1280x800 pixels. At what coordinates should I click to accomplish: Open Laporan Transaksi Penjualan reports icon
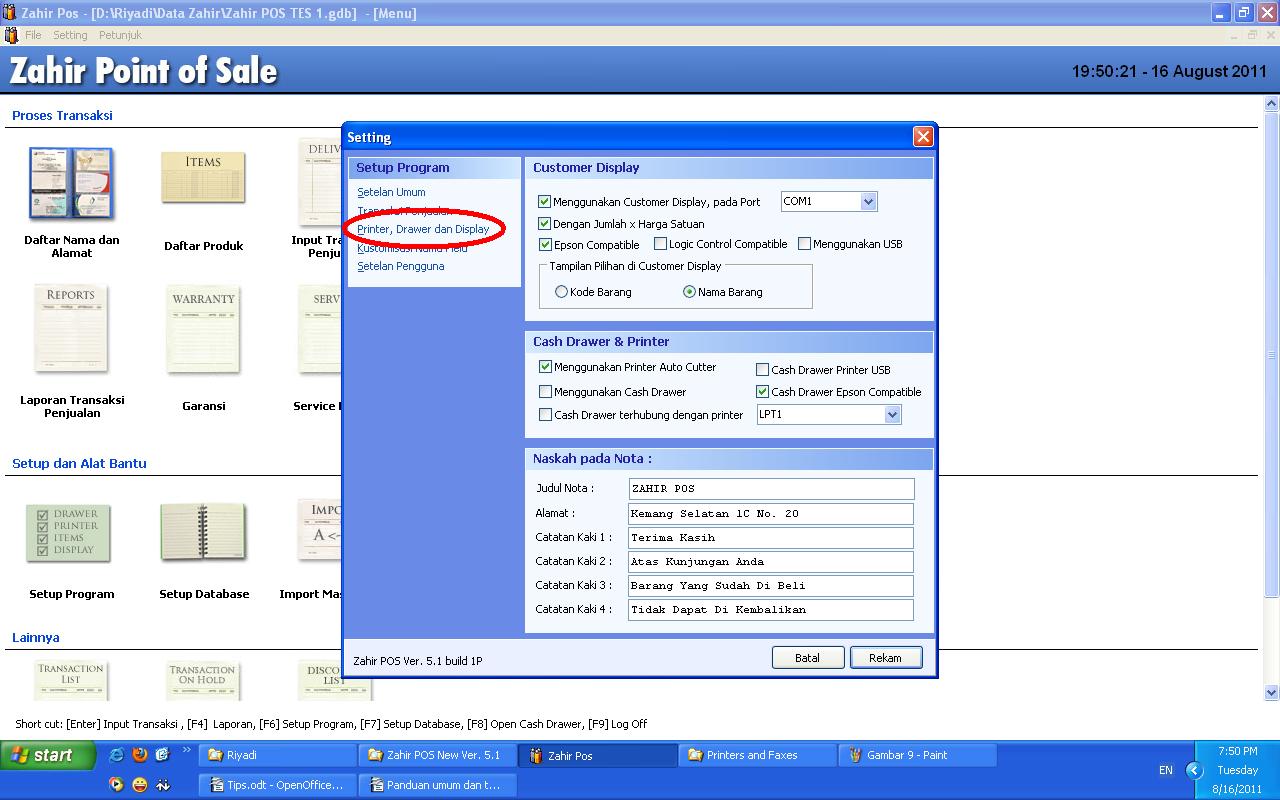point(71,331)
